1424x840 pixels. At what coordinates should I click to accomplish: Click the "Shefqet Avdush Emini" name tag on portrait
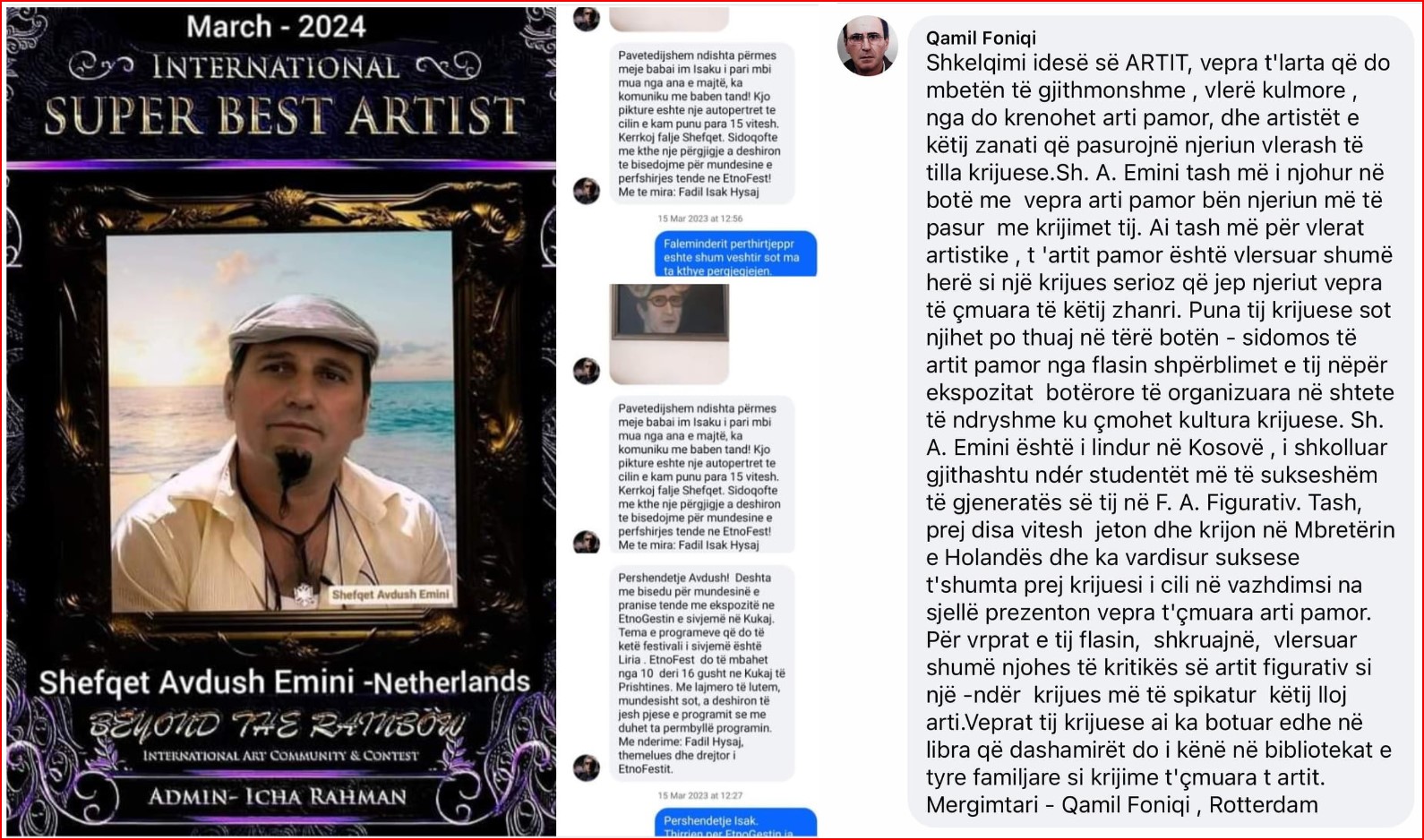click(390, 595)
